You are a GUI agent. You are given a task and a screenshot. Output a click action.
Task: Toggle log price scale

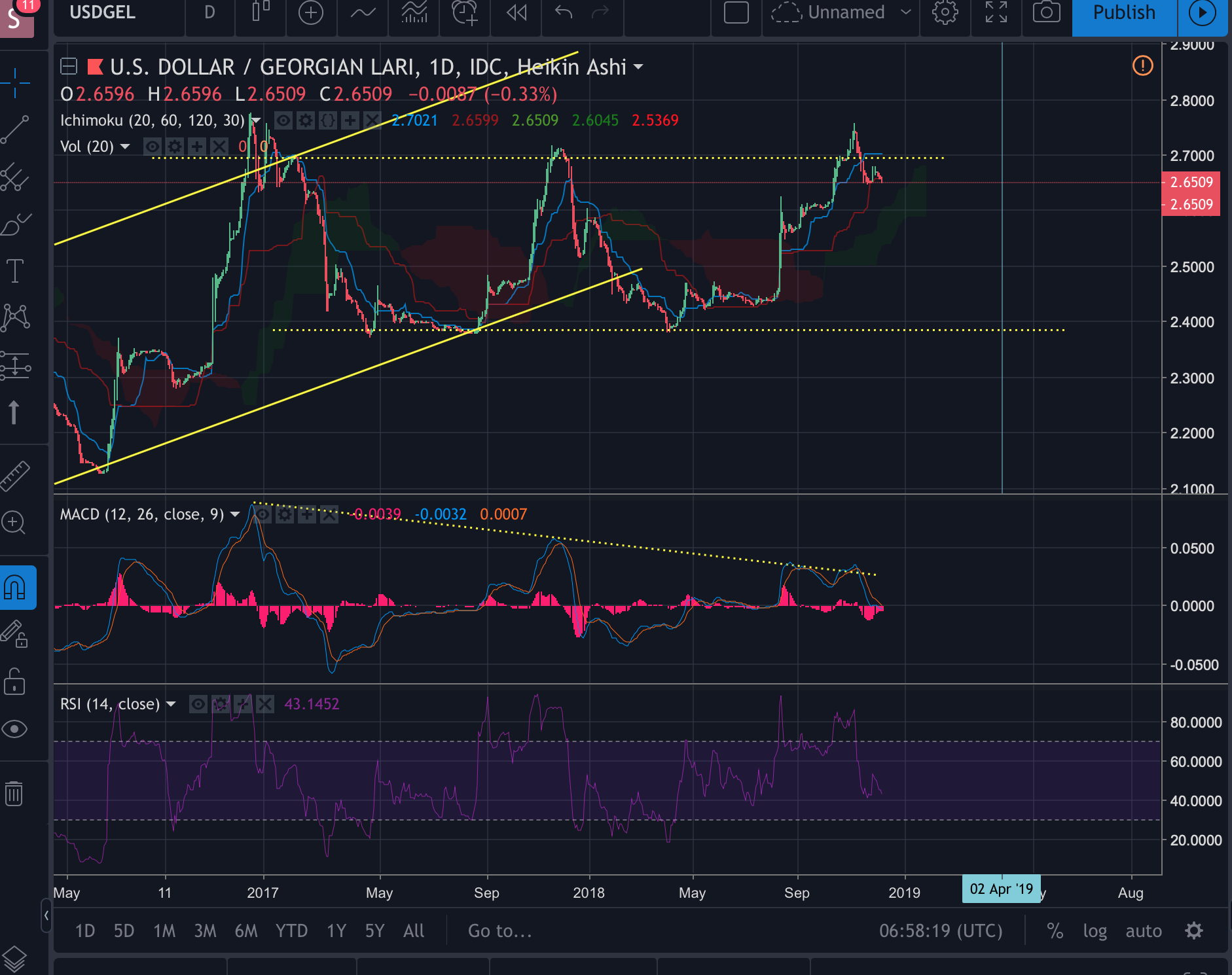click(x=1095, y=931)
